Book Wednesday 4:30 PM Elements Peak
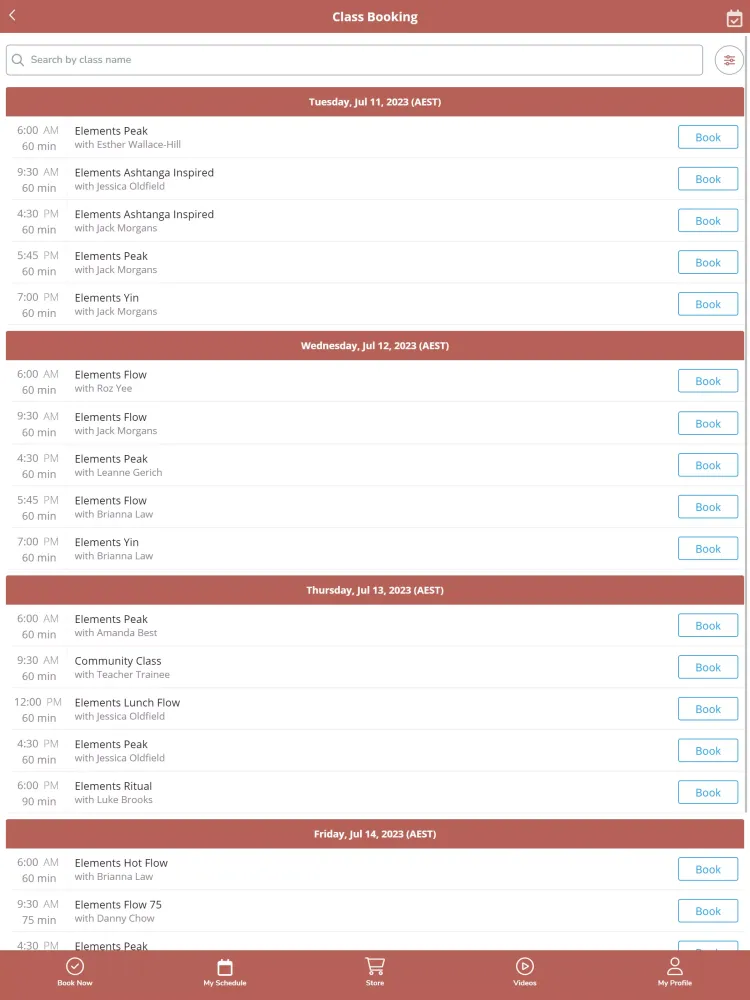This screenshot has width=750, height=1000. click(x=708, y=465)
